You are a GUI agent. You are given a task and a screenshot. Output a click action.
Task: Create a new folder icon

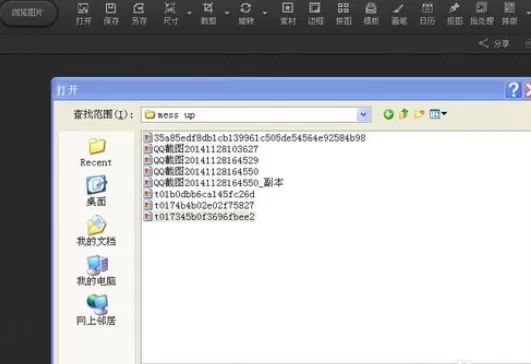(x=419, y=114)
